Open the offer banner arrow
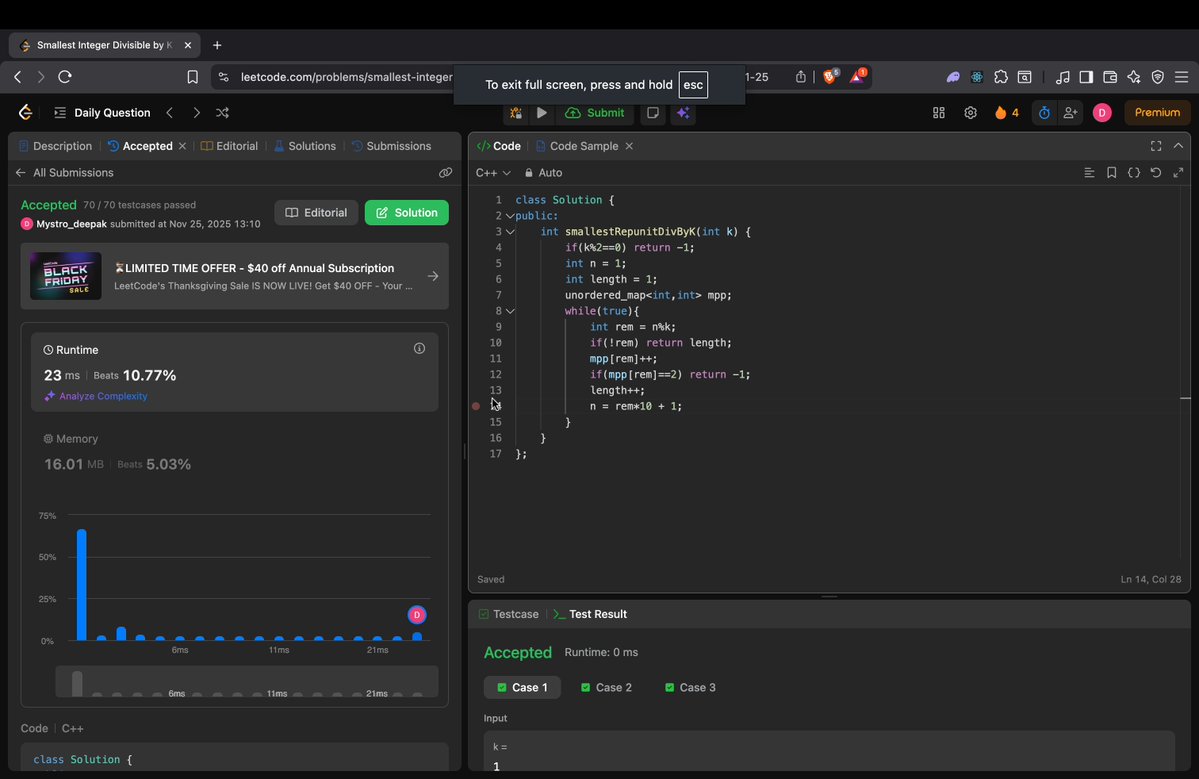 (x=433, y=276)
